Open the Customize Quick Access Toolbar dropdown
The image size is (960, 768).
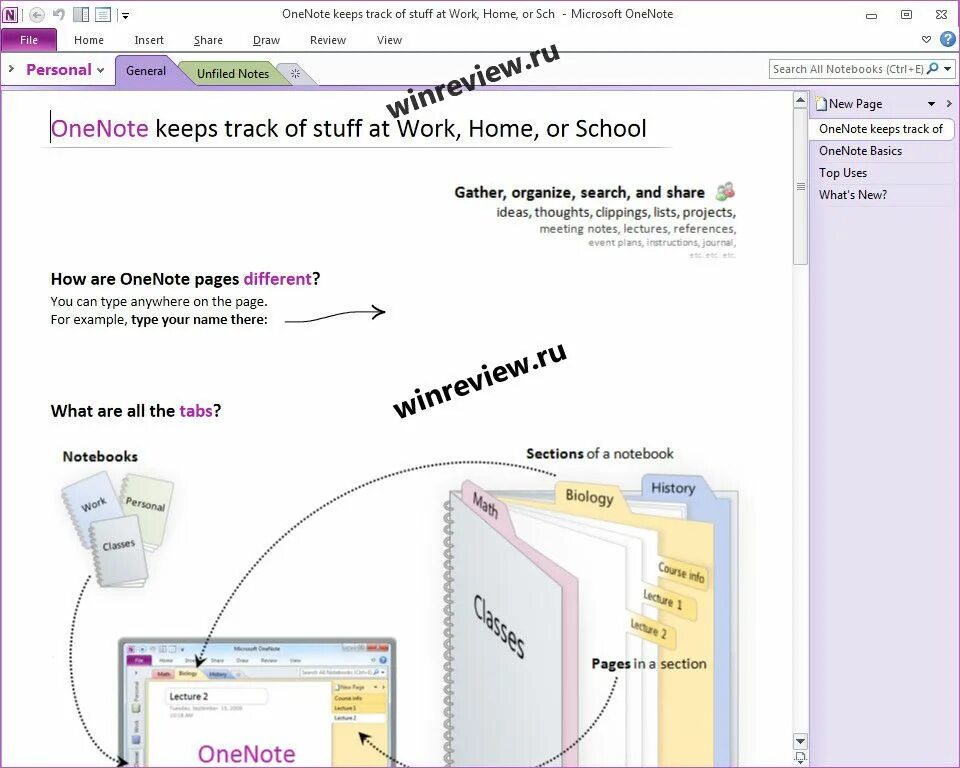[125, 15]
